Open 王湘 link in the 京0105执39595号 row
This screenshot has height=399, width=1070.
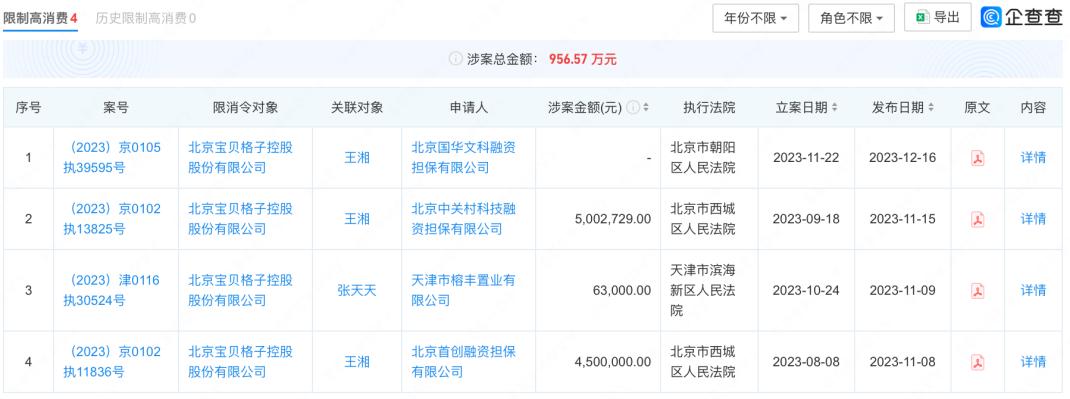pyautogui.click(x=357, y=158)
